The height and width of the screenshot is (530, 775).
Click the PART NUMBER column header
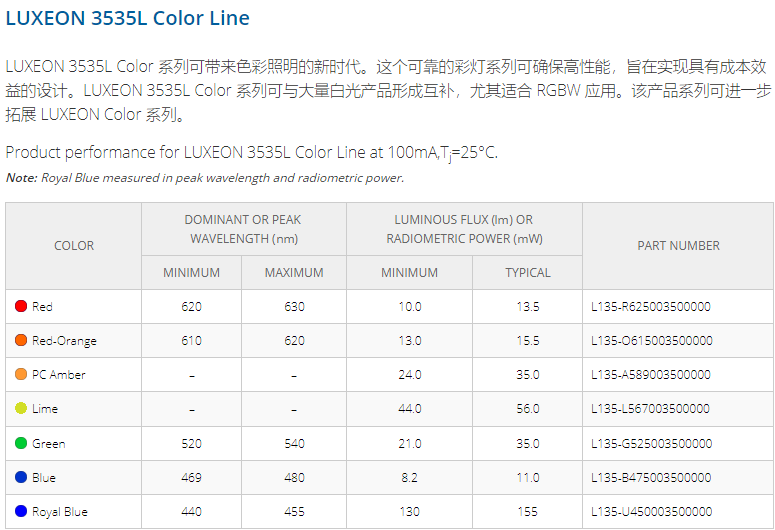click(678, 246)
